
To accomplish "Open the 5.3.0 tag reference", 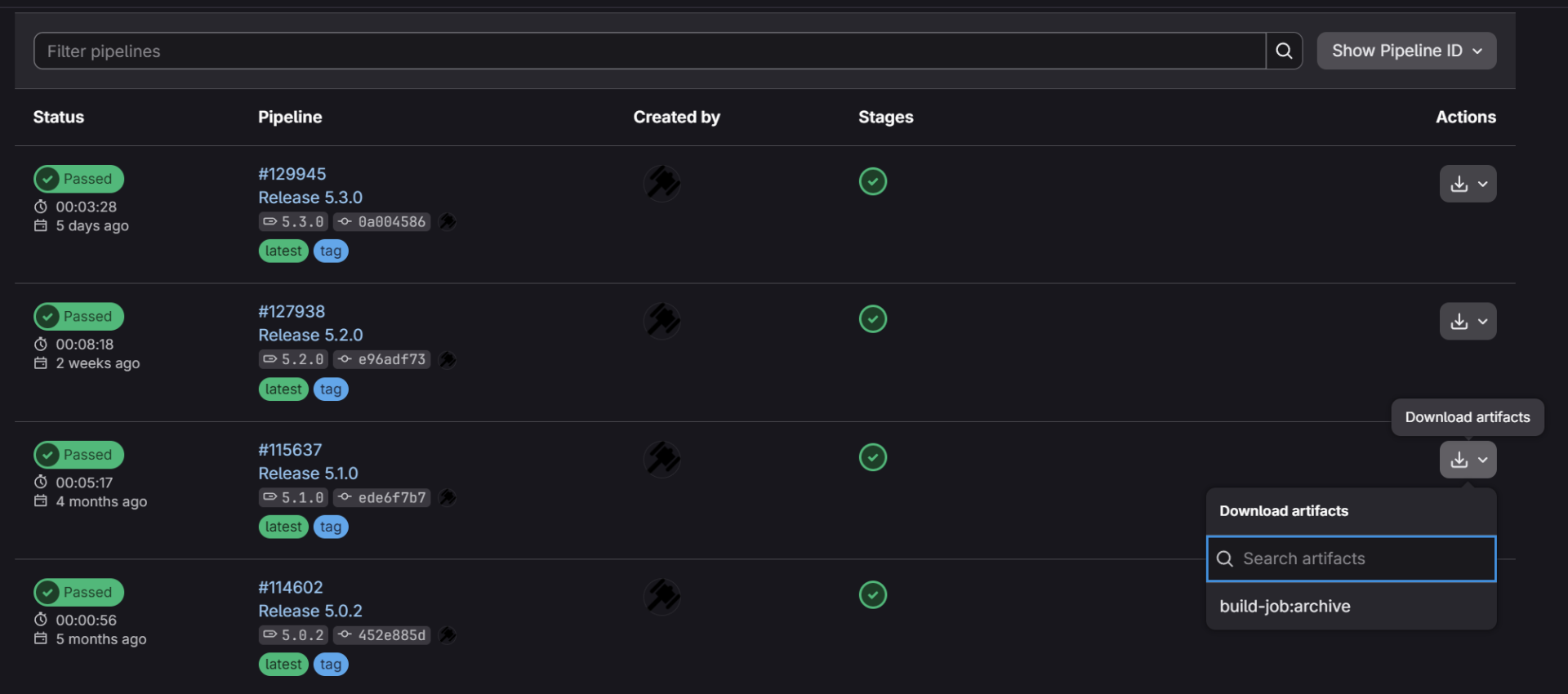I will [294, 222].
